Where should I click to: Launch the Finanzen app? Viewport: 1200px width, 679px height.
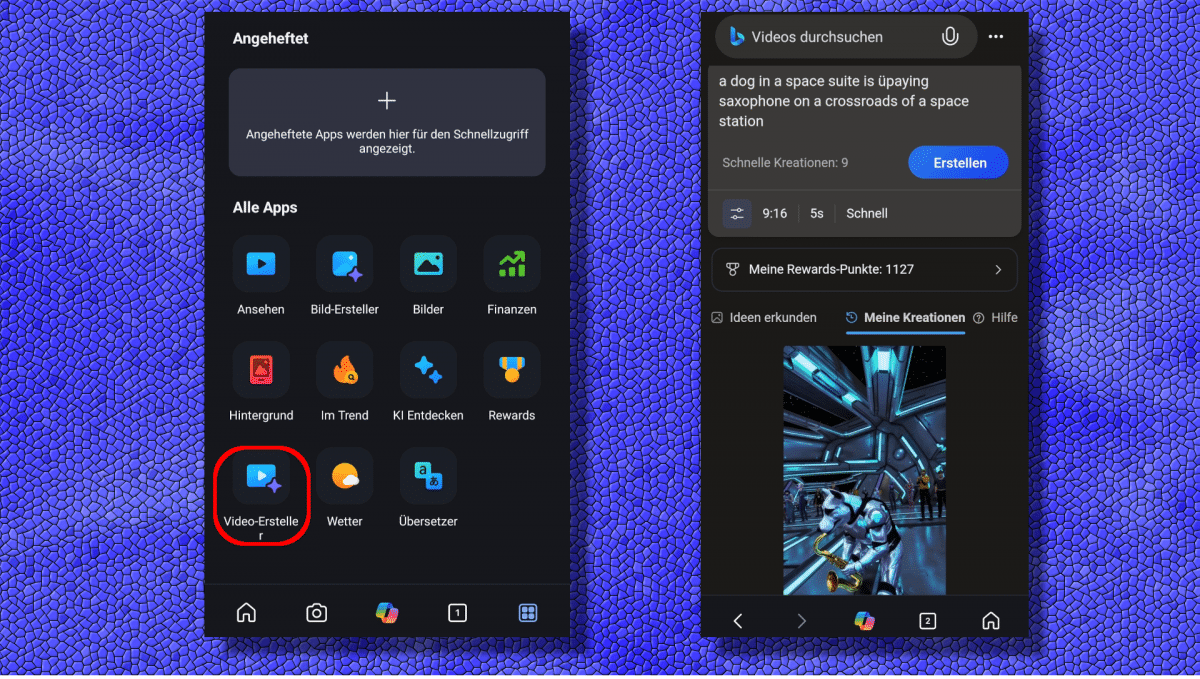[x=512, y=264]
